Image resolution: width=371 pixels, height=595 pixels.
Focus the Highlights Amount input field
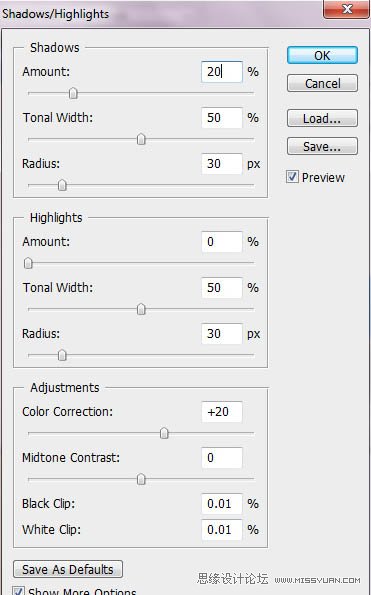pos(222,242)
